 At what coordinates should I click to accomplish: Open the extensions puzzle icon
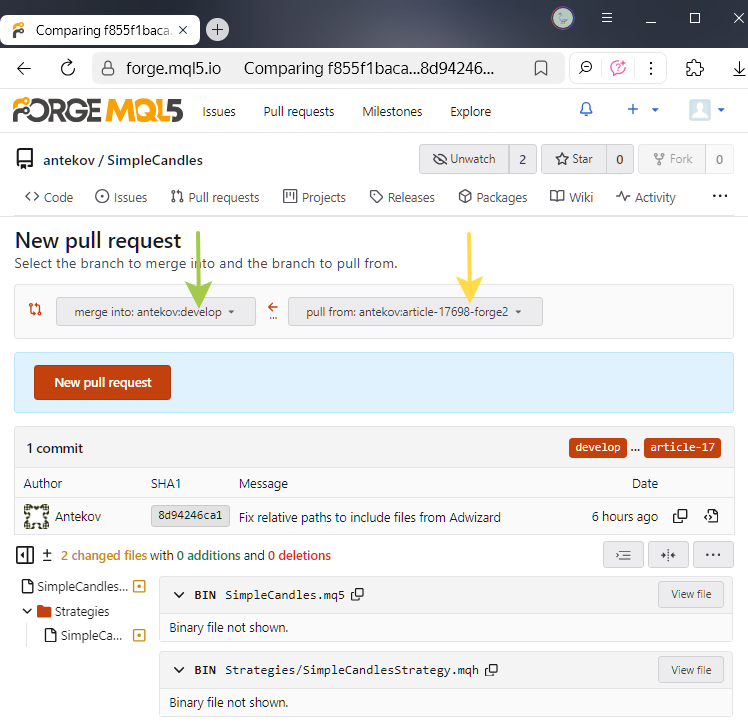[x=694, y=68]
